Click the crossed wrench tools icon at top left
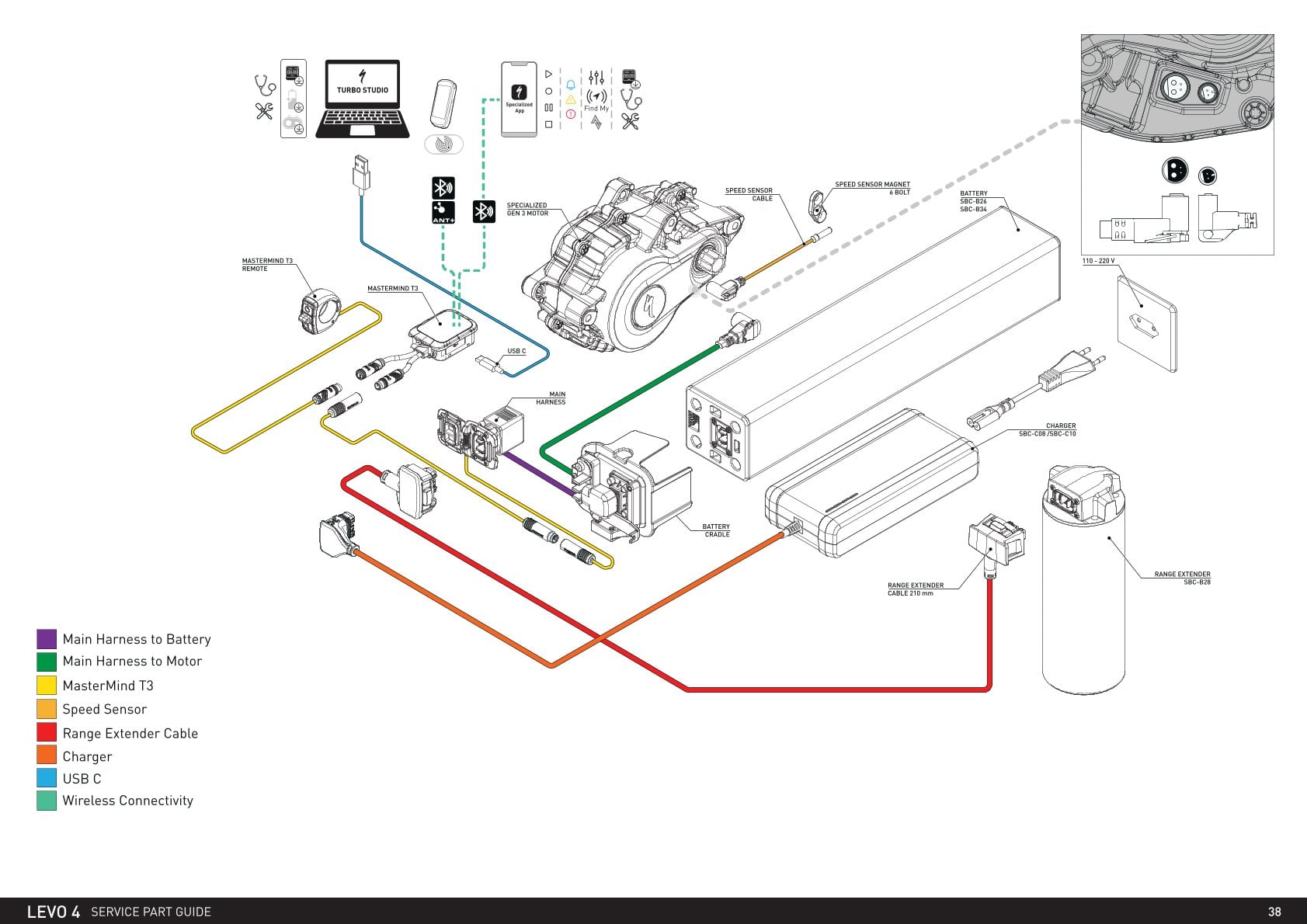Viewport: 1307px width, 924px height. [264, 111]
